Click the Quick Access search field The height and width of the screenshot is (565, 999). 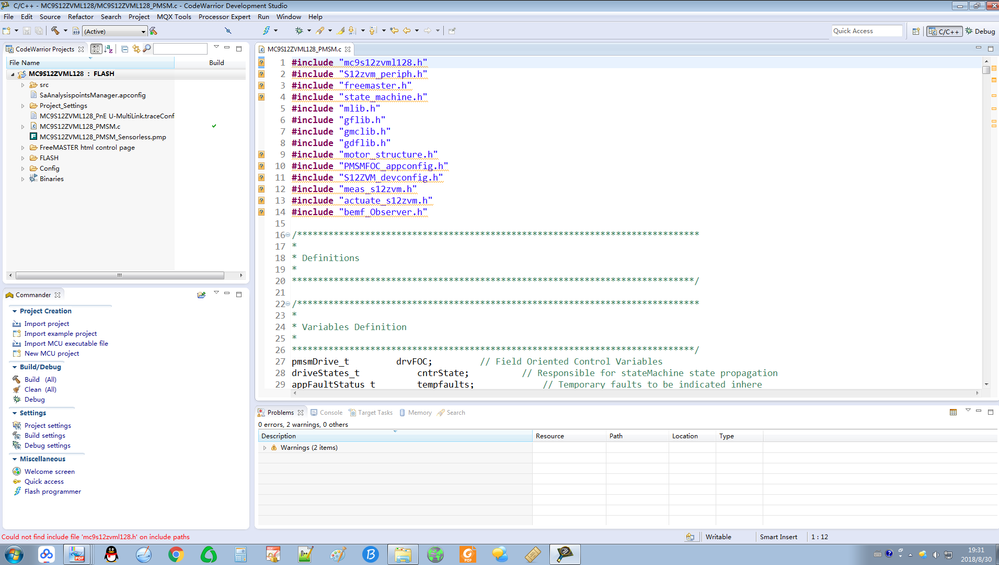tap(866, 31)
